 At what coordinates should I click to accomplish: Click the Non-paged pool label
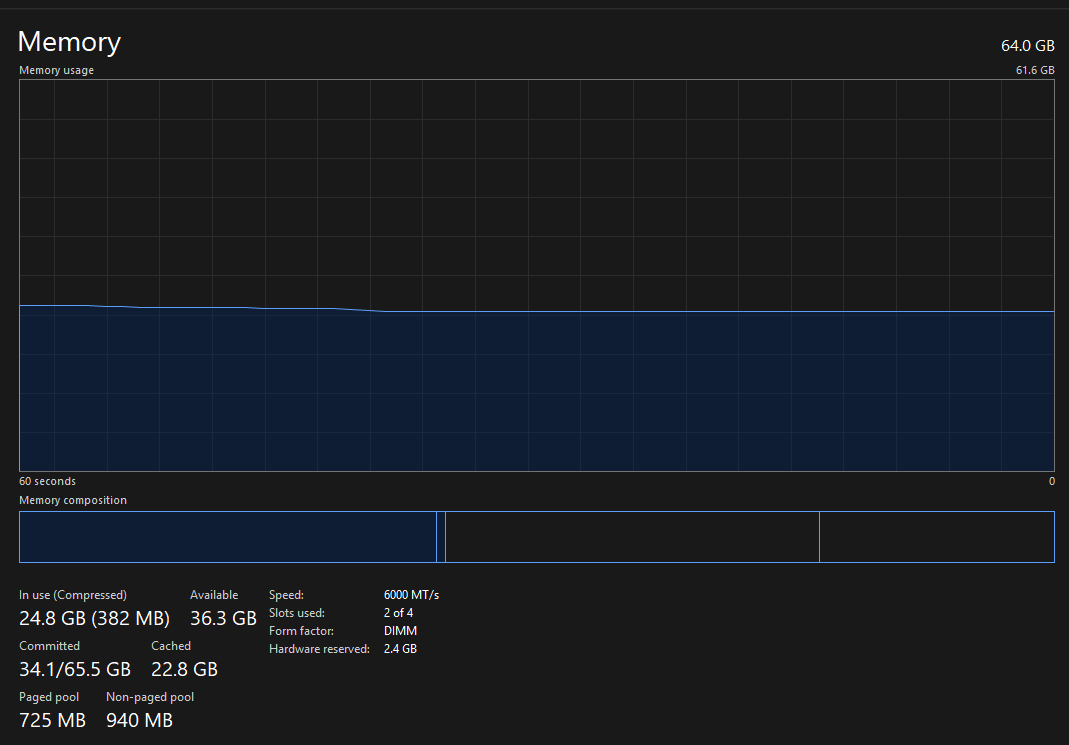click(150, 697)
